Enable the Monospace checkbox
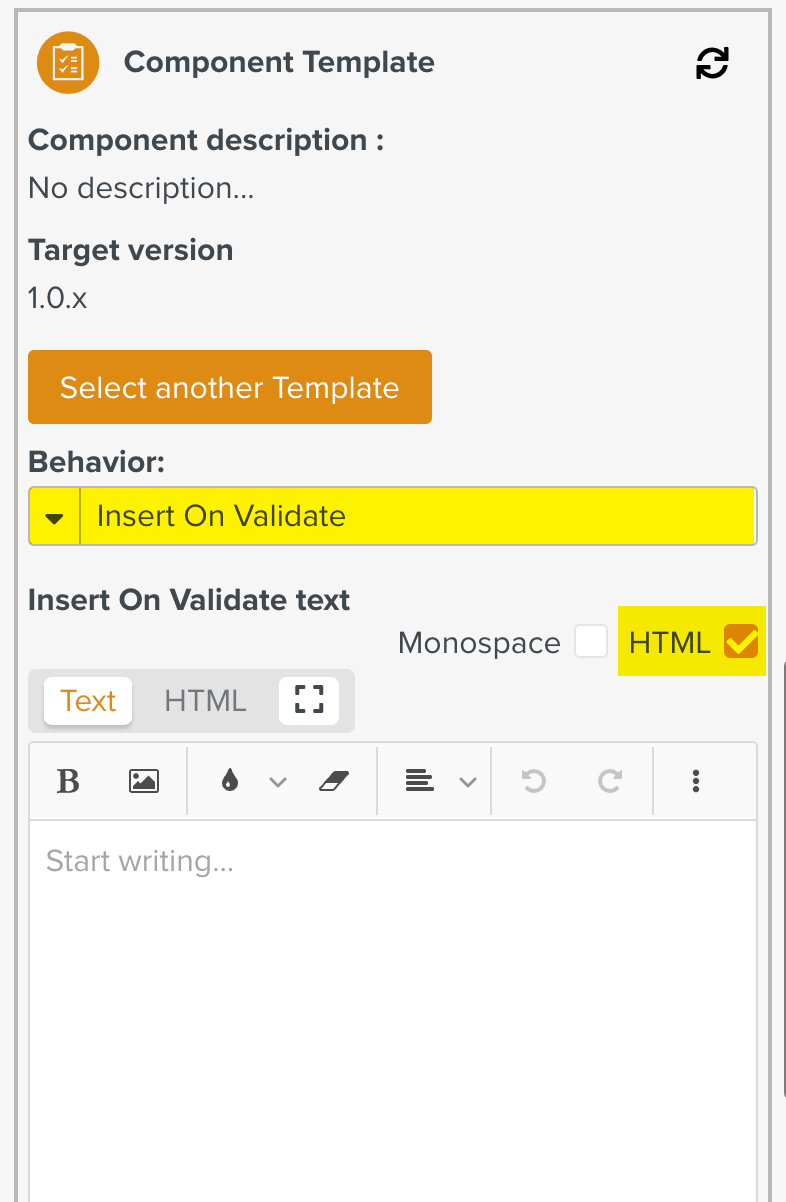Image resolution: width=786 pixels, height=1202 pixels. 591,641
